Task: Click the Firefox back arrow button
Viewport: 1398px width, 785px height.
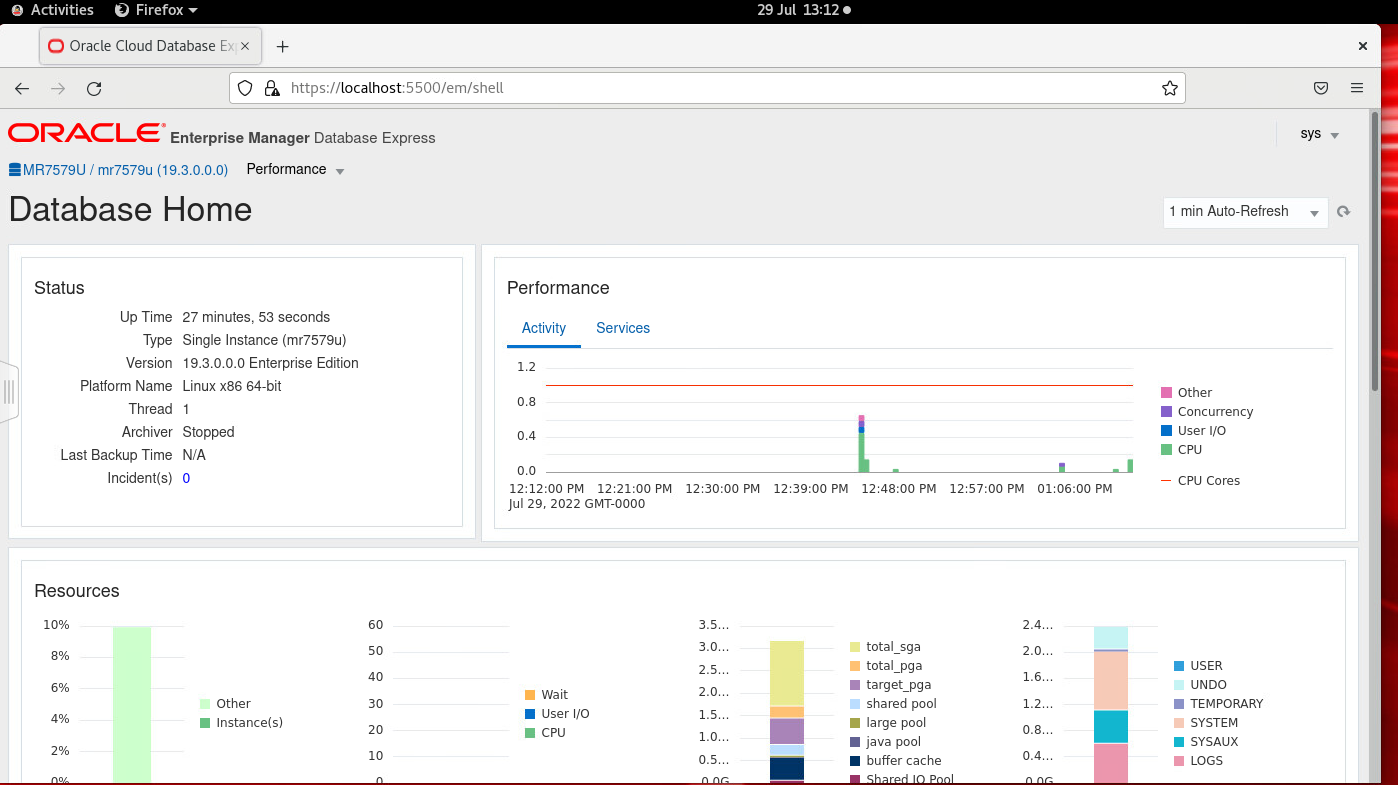Action: pos(22,88)
